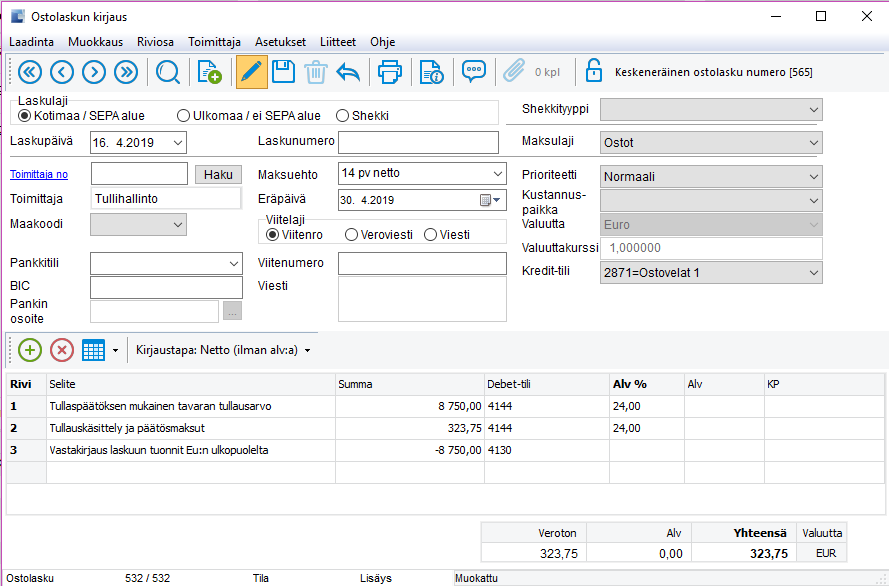This screenshot has height=586, width=889.
Task: Click the undo arrow icon
Action: (x=347, y=72)
